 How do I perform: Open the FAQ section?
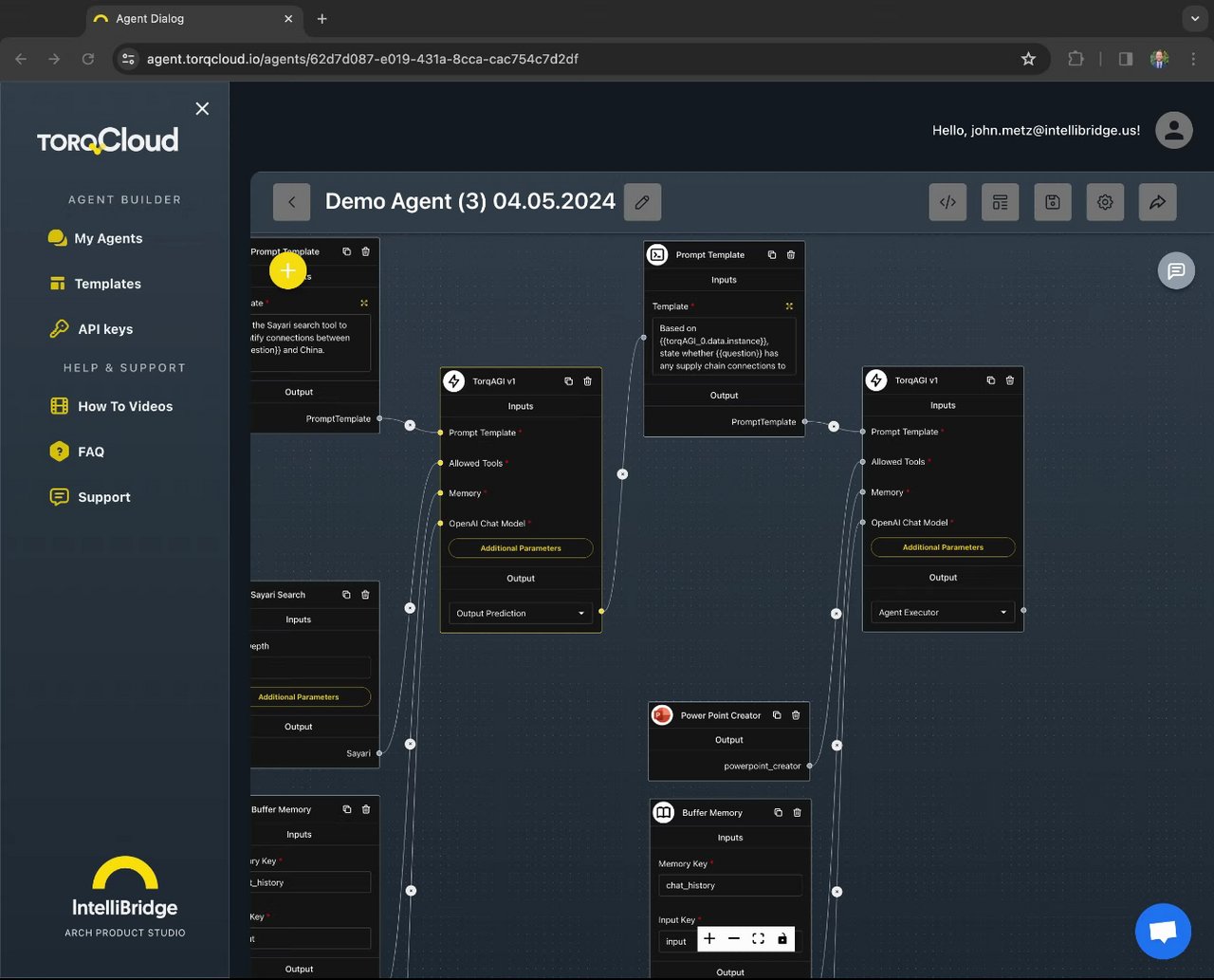tap(77, 452)
